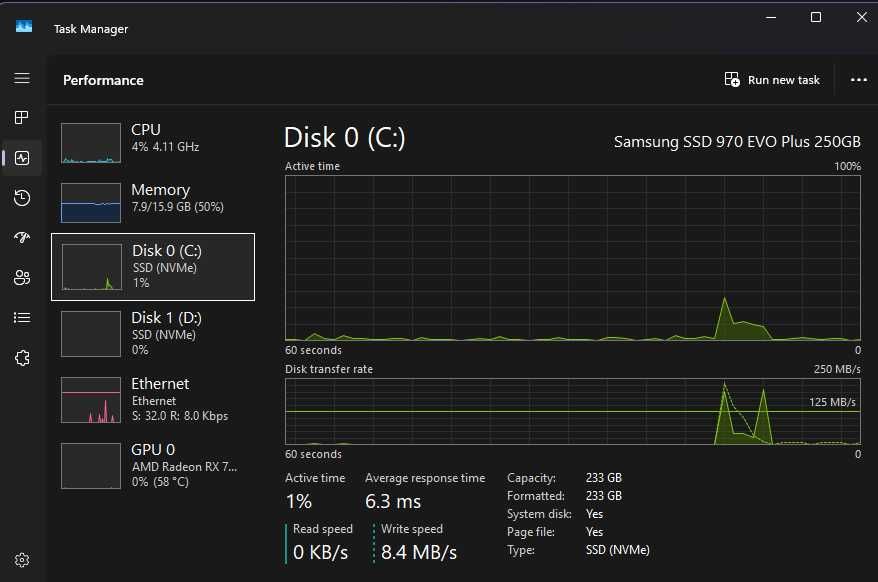Select the CPU performance item
This screenshot has height=582, width=878.
(152, 143)
